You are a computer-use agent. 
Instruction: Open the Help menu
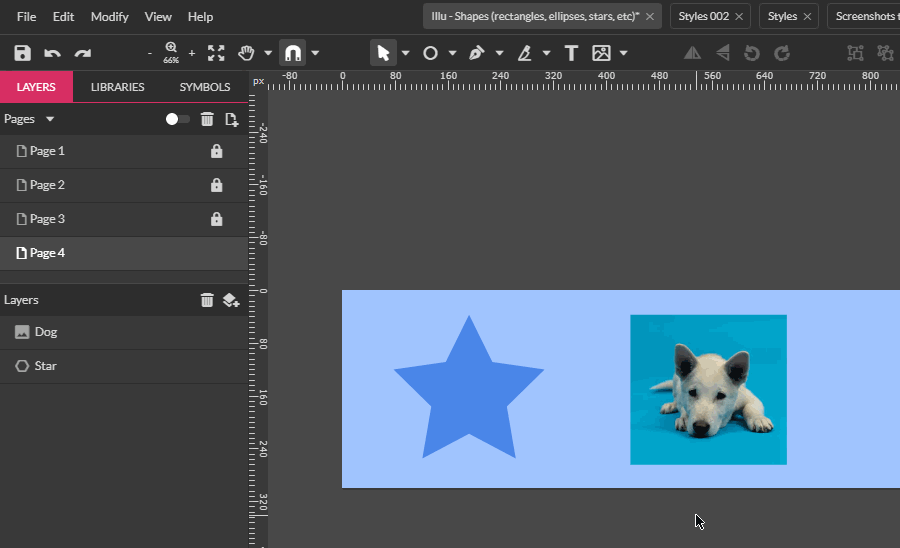coord(200,17)
